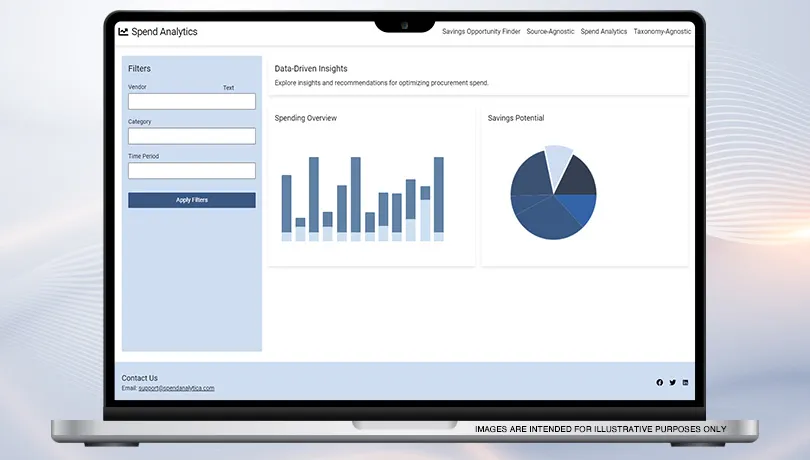The image size is (810, 460).
Task: Focus the Vendor filter input field
Action: 191,101
